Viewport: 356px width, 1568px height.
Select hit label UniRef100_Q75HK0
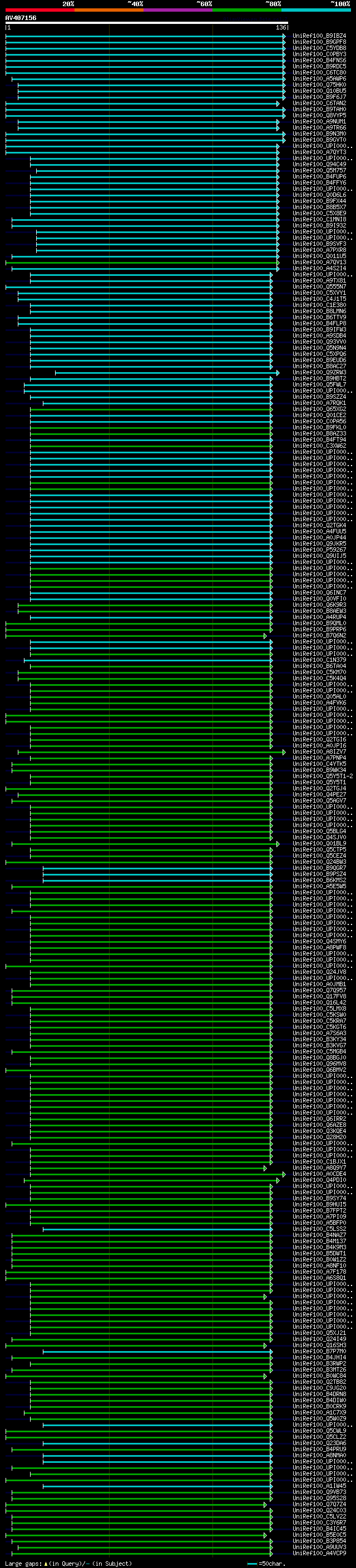click(x=319, y=85)
